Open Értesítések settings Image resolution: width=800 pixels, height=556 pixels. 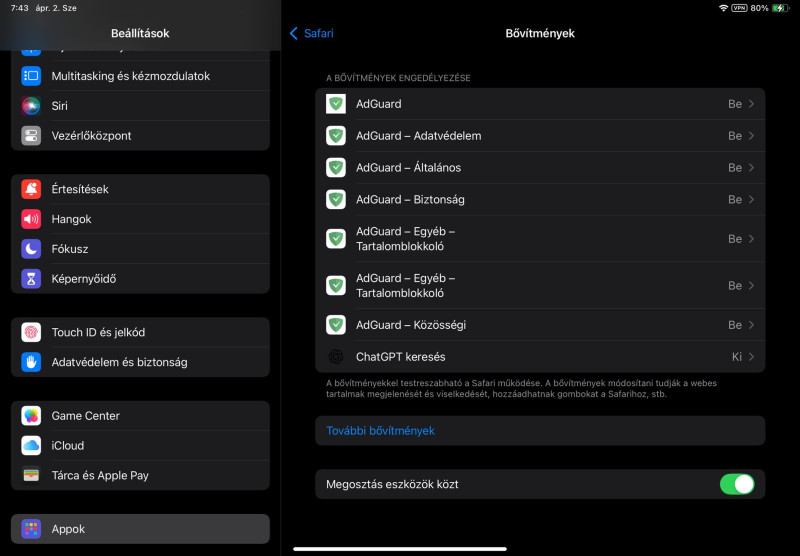coord(140,189)
